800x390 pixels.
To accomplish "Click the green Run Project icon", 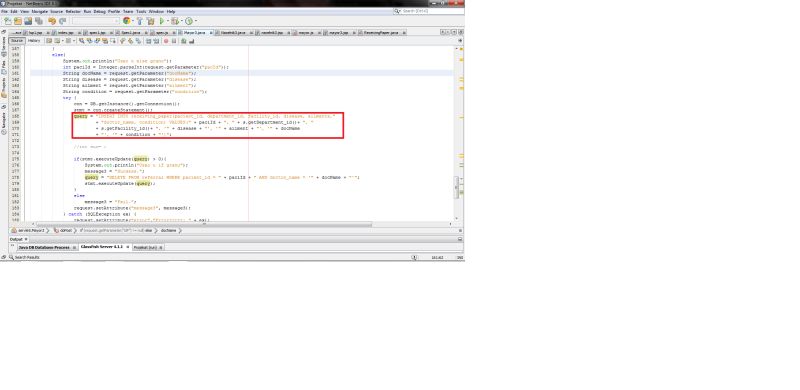I will click(162, 21).
